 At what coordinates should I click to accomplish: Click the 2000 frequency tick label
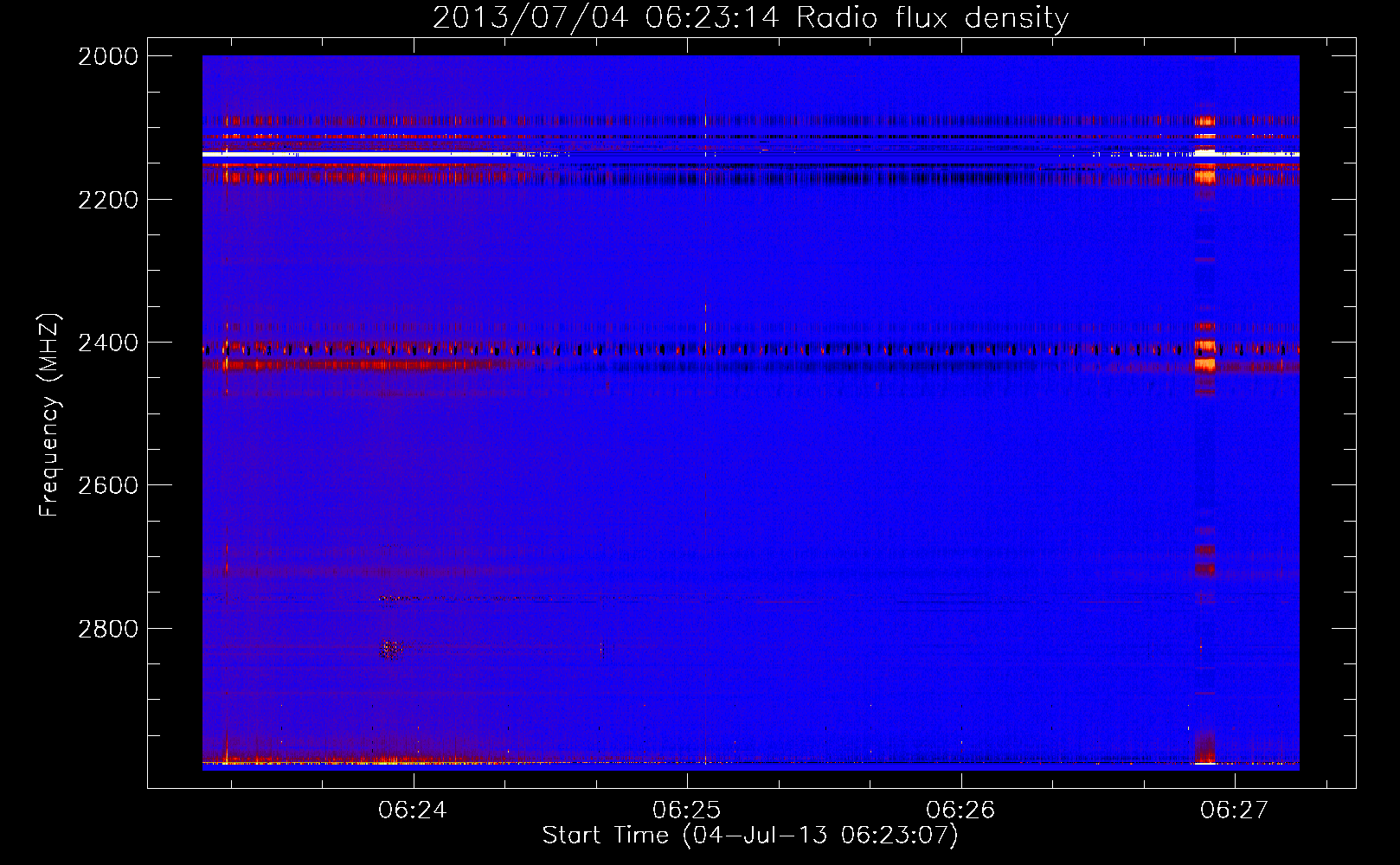[x=108, y=56]
